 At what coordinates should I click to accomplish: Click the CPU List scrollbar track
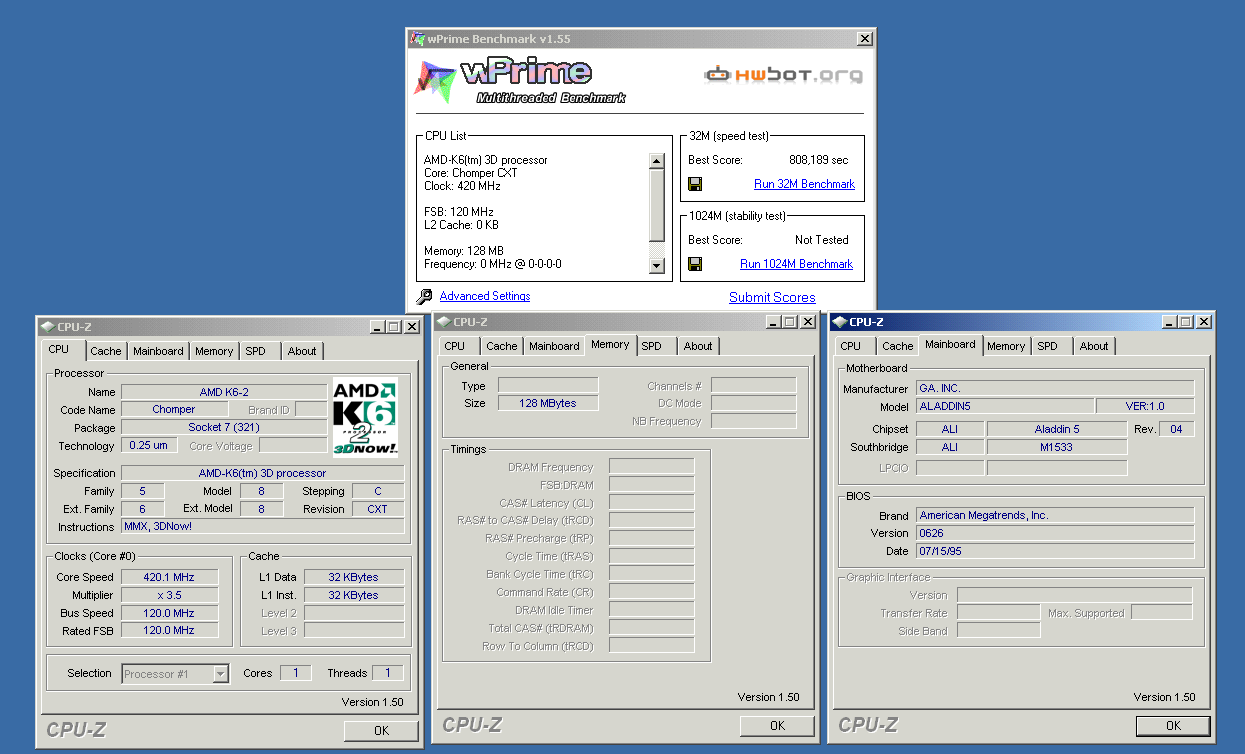click(x=656, y=250)
